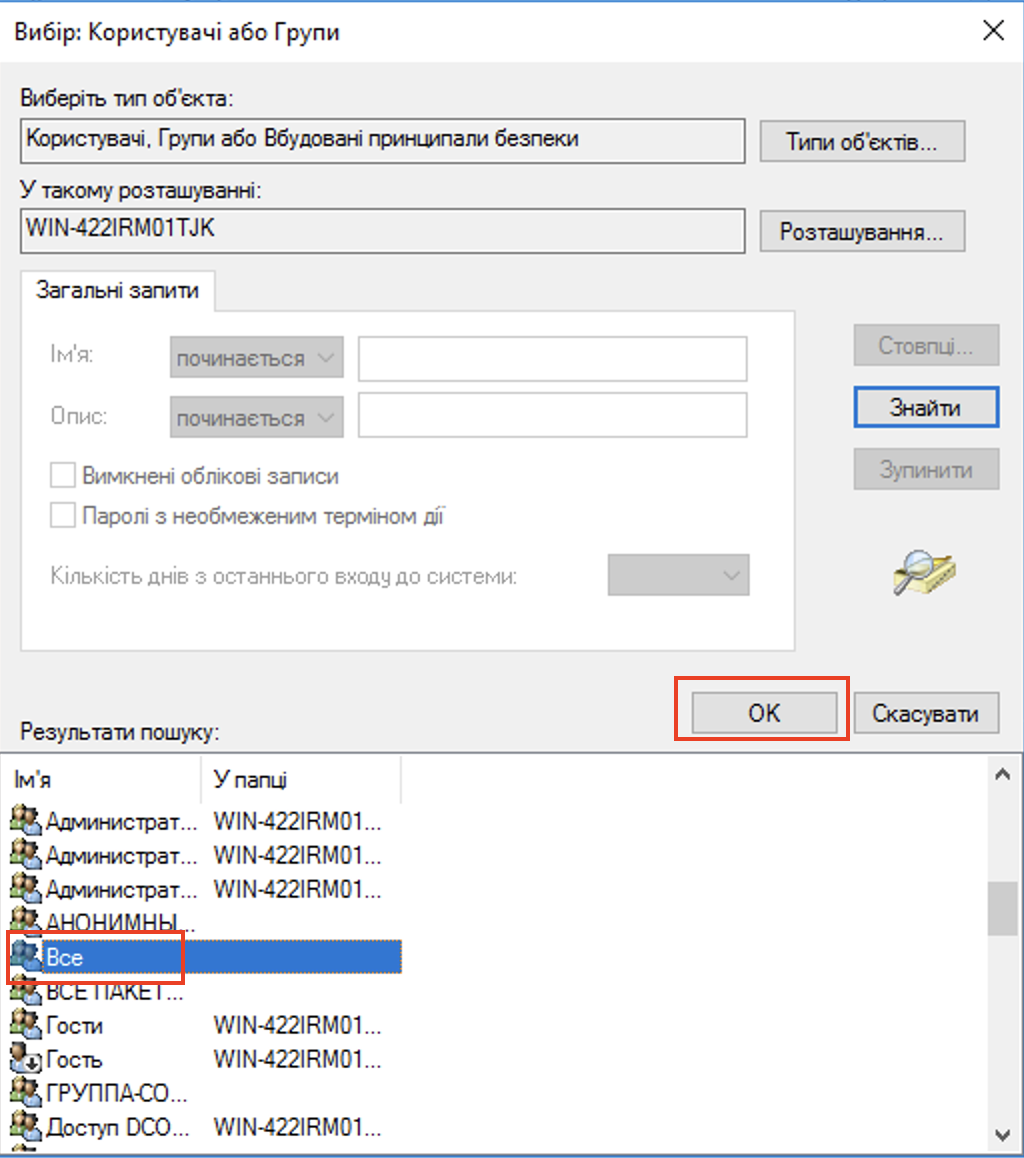Click the magnifying glass search icon

point(923,573)
